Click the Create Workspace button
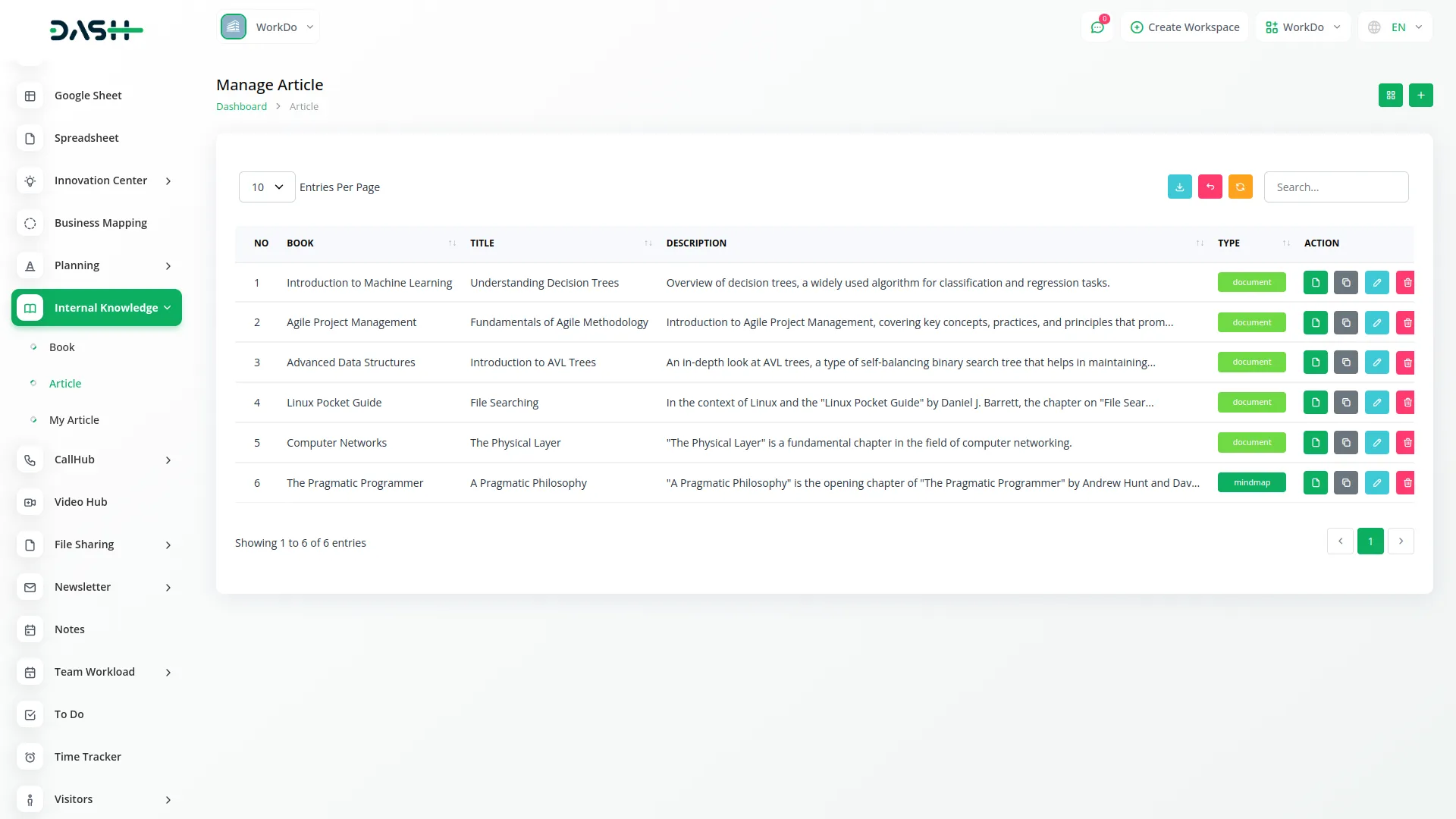1456x819 pixels. click(x=1184, y=27)
